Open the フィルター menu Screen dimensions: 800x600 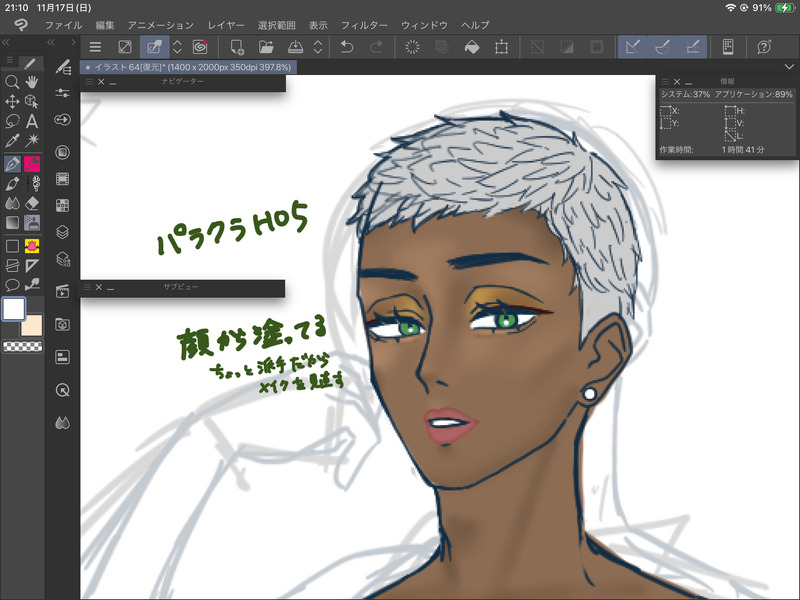(364, 25)
